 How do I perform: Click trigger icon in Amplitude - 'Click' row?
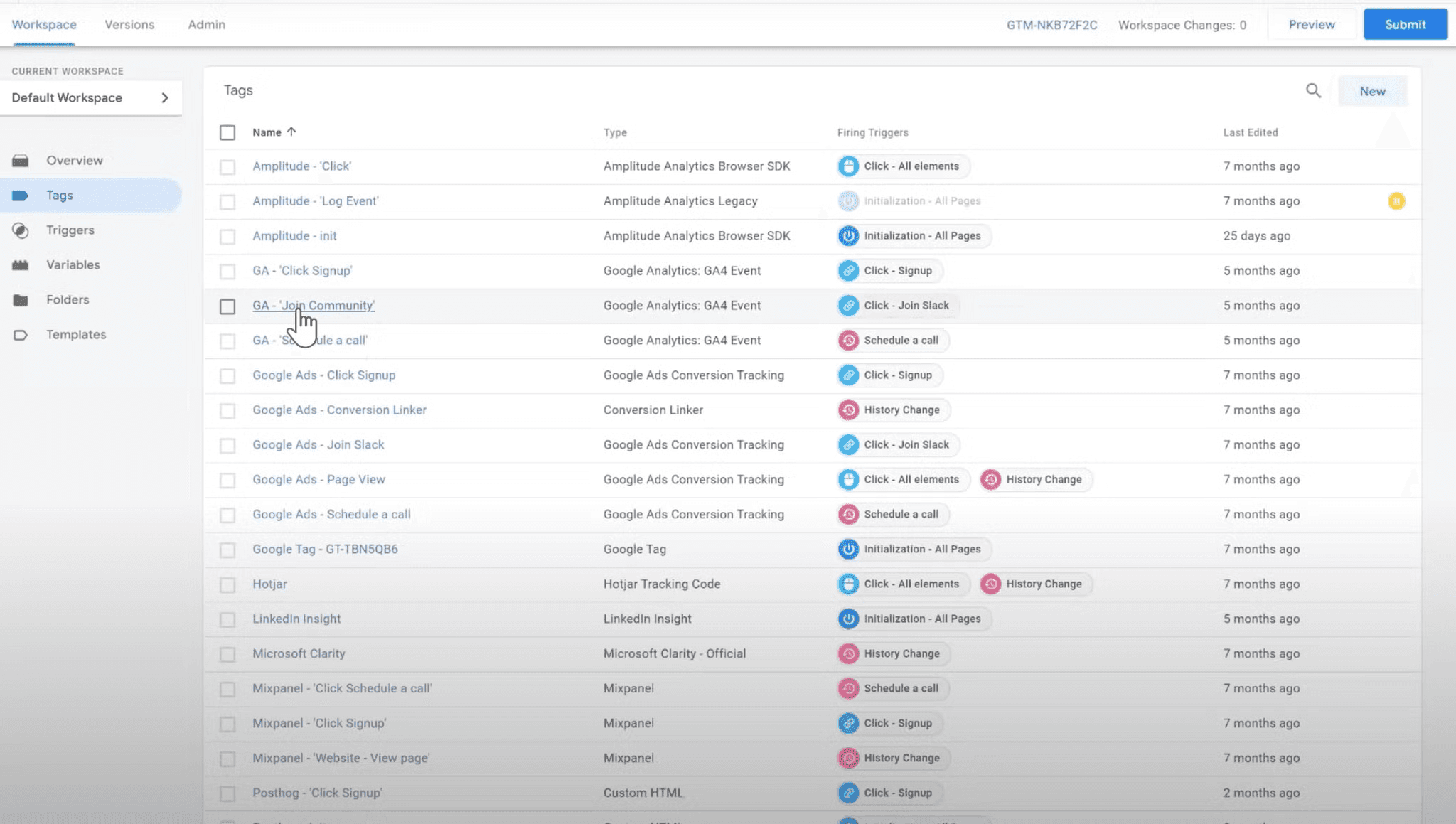pyautogui.click(x=848, y=166)
